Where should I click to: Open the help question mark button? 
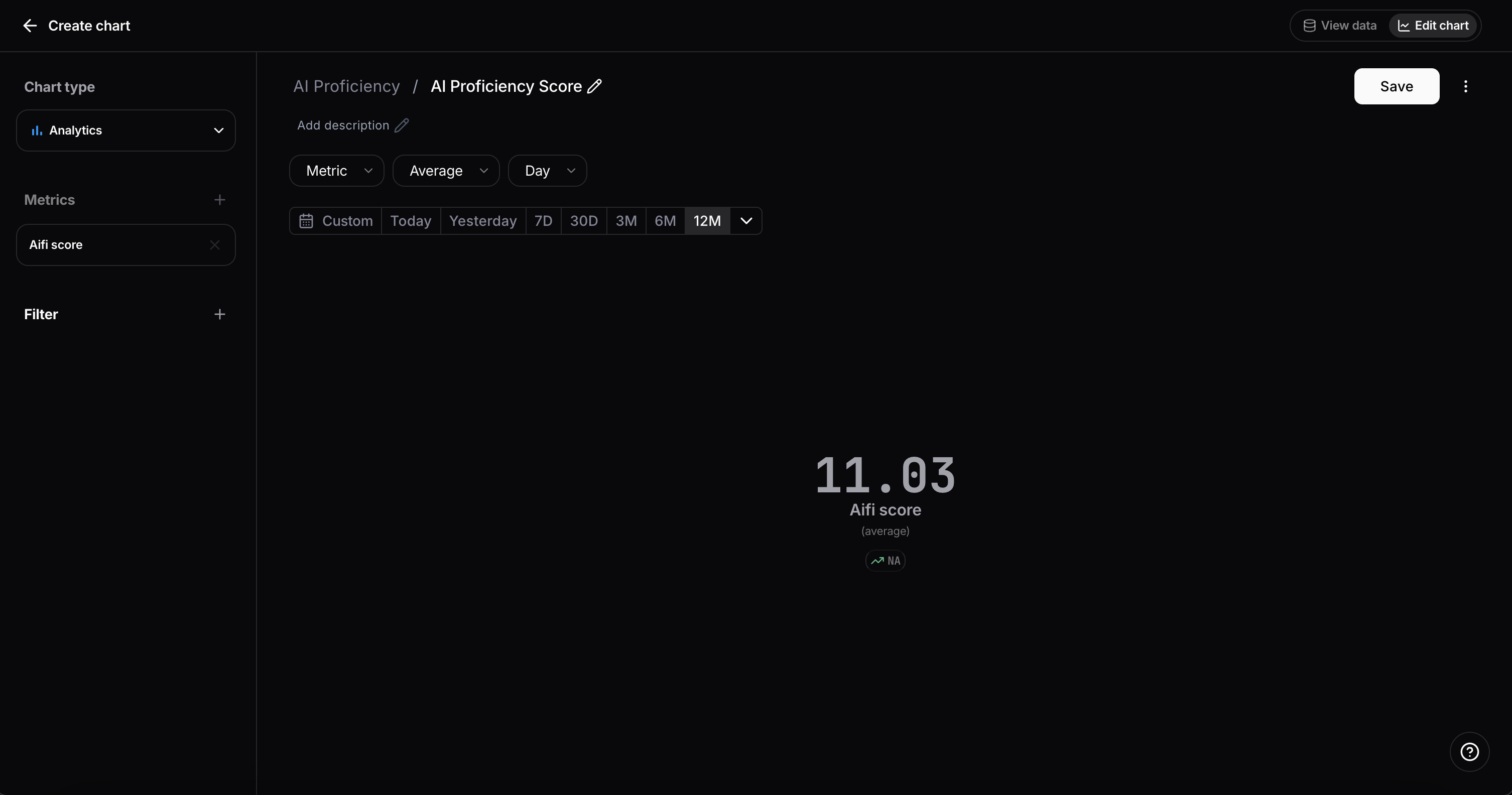tap(1469, 751)
